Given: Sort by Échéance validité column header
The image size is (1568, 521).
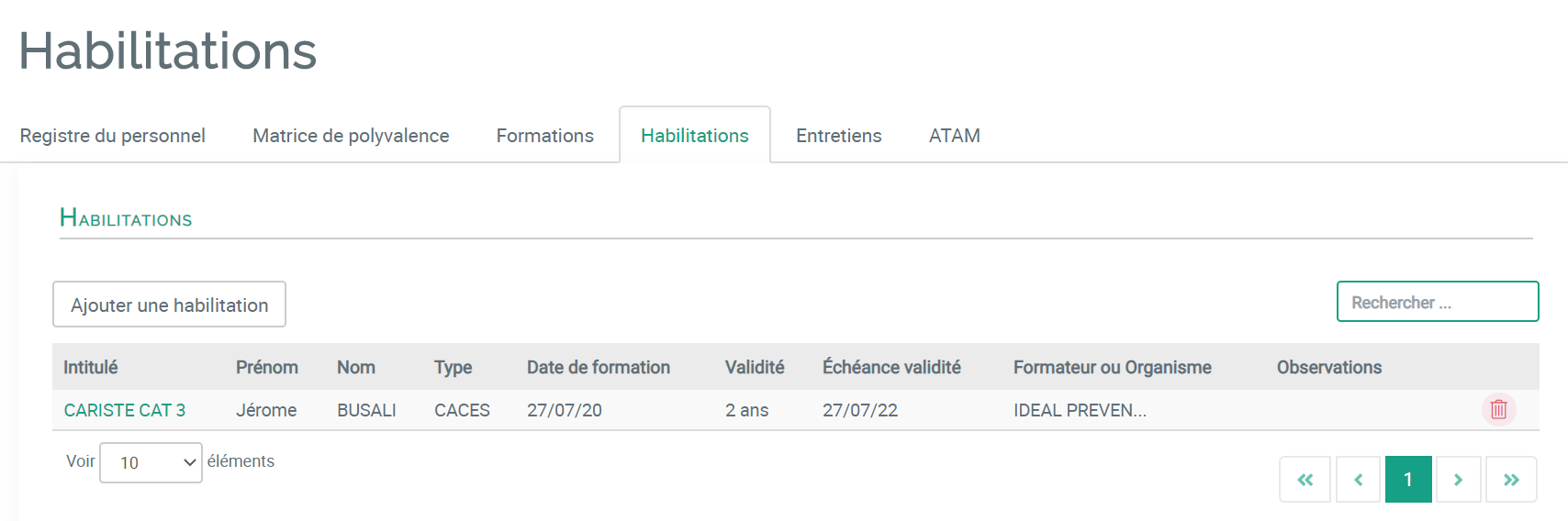Looking at the screenshot, I should [x=891, y=367].
